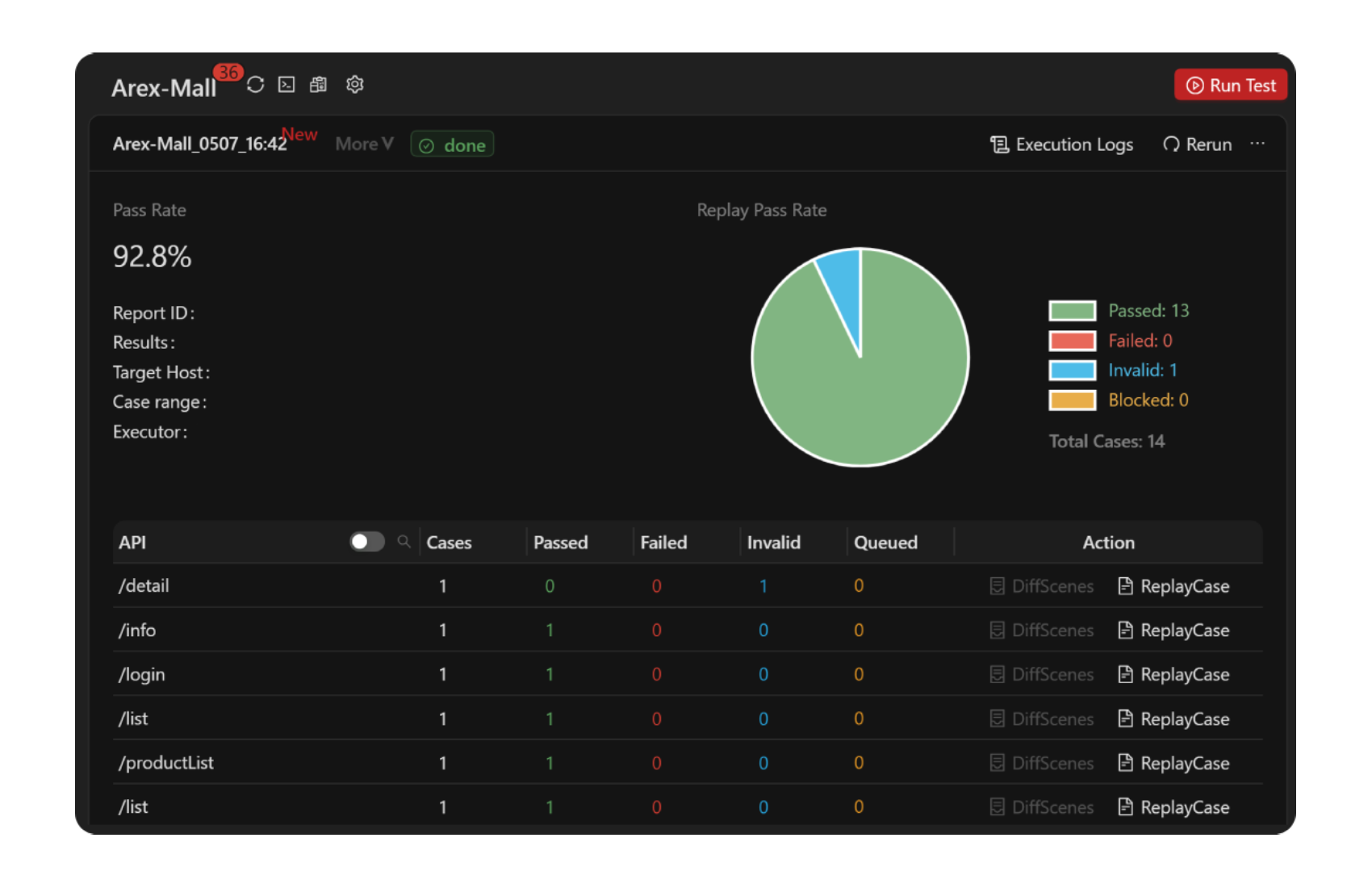Click the refresh icon next to Arex-Mall

coord(256,85)
